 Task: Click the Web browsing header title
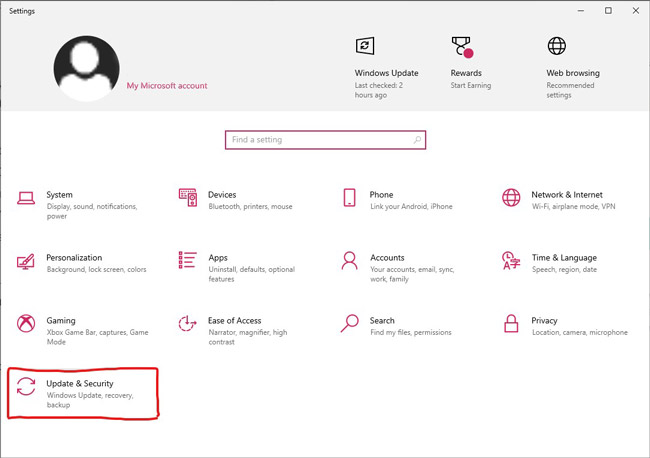click(x=573, y=73)
